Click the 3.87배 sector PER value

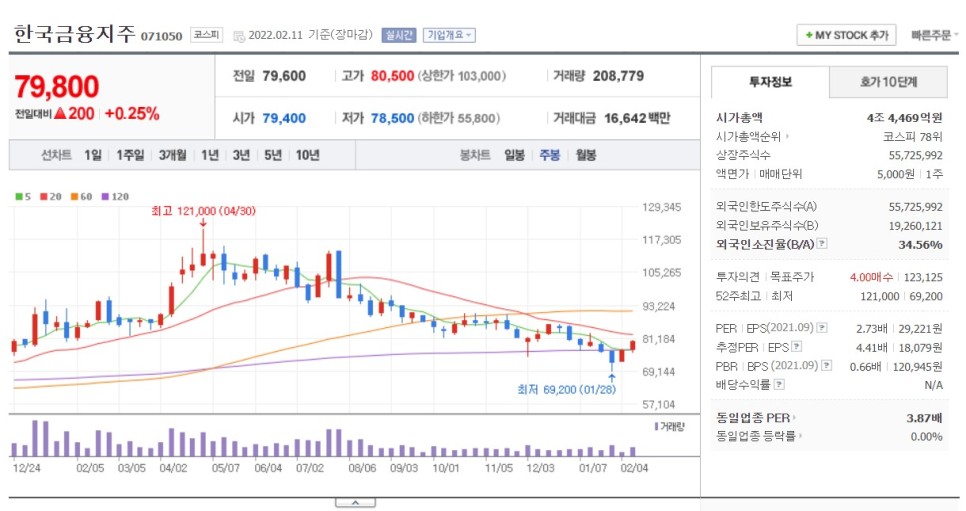(x=924, y=418)
